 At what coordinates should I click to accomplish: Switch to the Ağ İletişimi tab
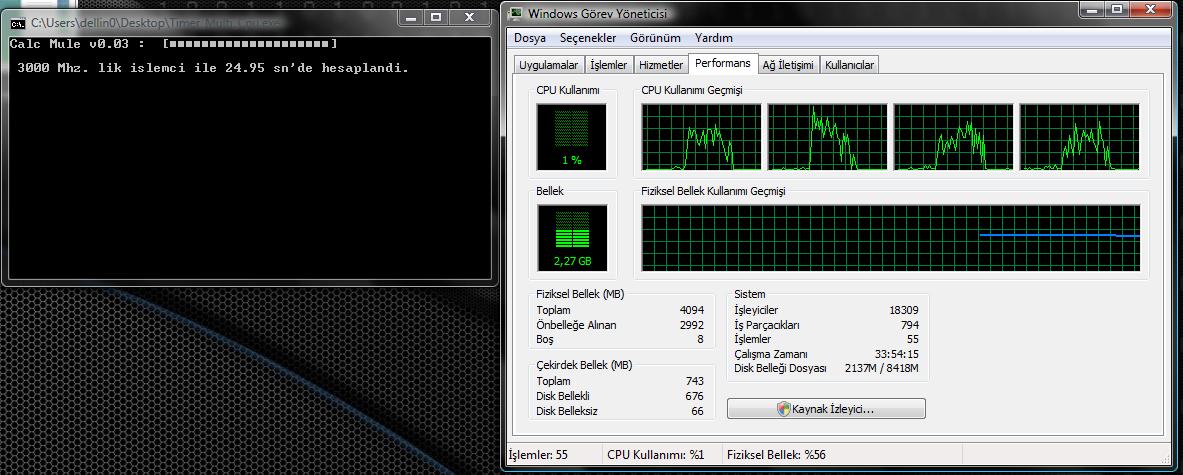pos(788,66)
